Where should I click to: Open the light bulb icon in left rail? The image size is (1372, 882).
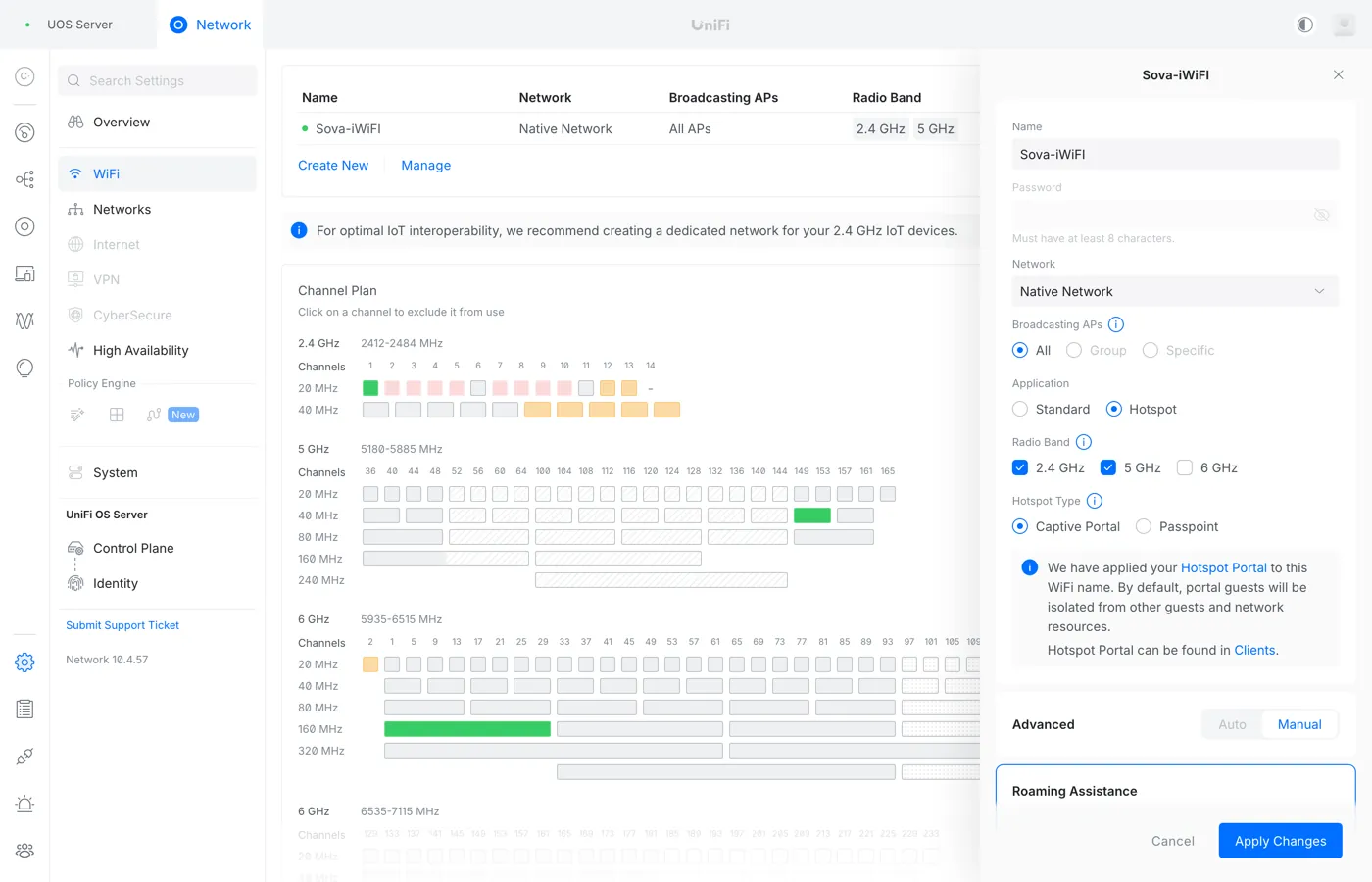pyautogui.click(x=25, y=367)
